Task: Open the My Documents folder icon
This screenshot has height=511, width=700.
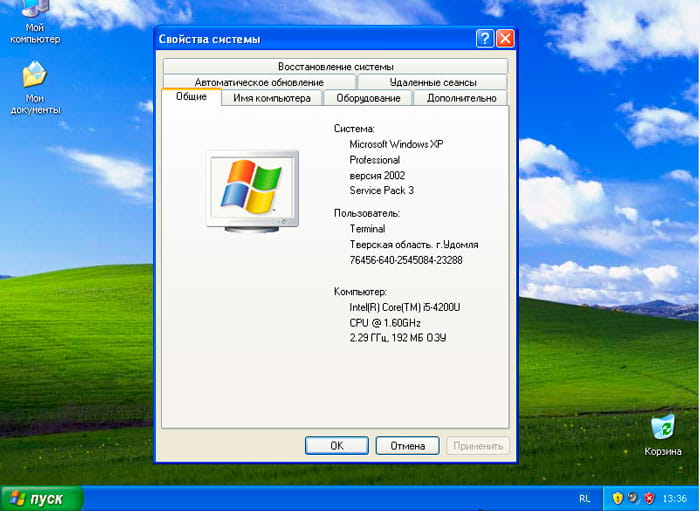Action: pos(35,88)
